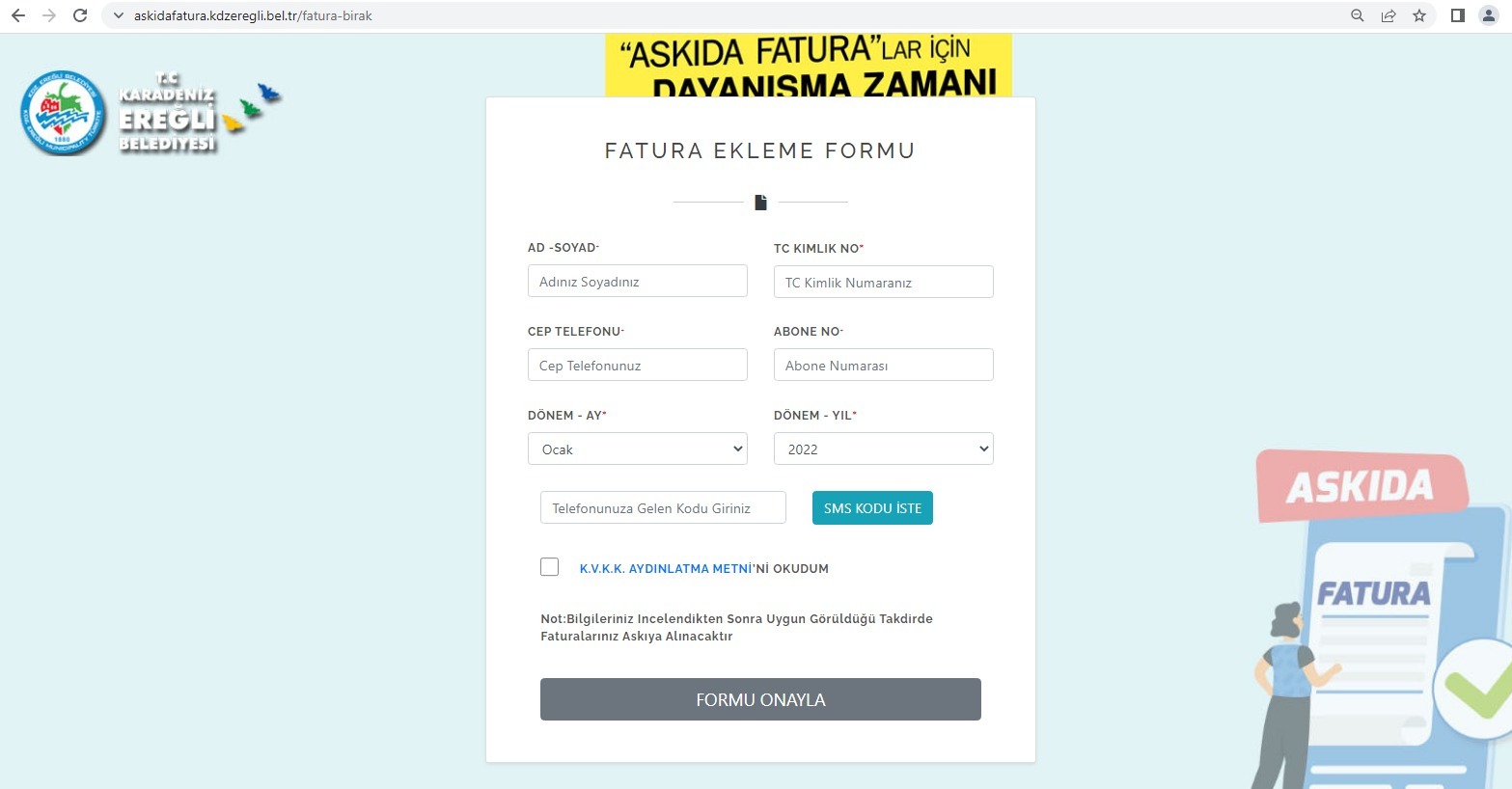The height and width of the screenshot is (789, 1512).
Task: Reload the page with the refresh icon
Action: click(80, 15)
